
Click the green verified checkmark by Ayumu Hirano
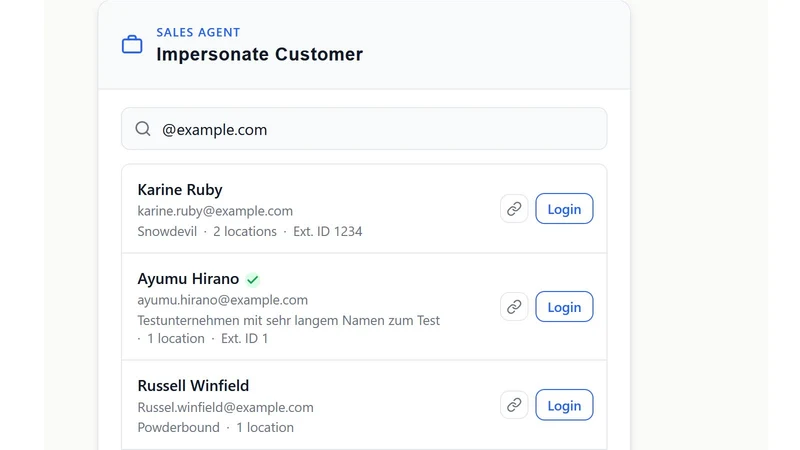coord(253,280)
